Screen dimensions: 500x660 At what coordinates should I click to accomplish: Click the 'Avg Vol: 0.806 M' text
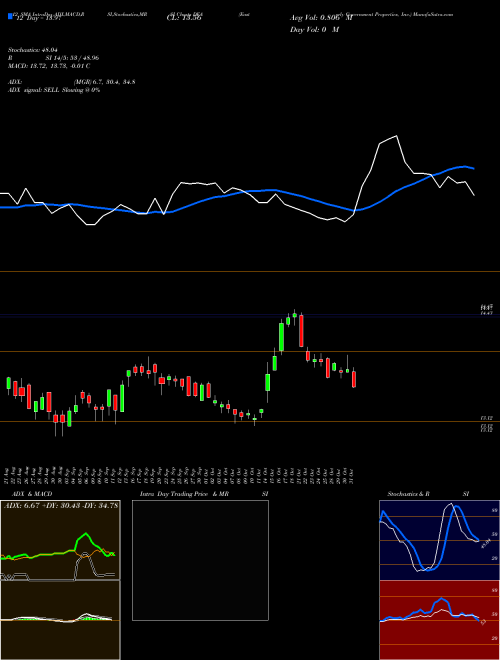[x=321, y=18]
